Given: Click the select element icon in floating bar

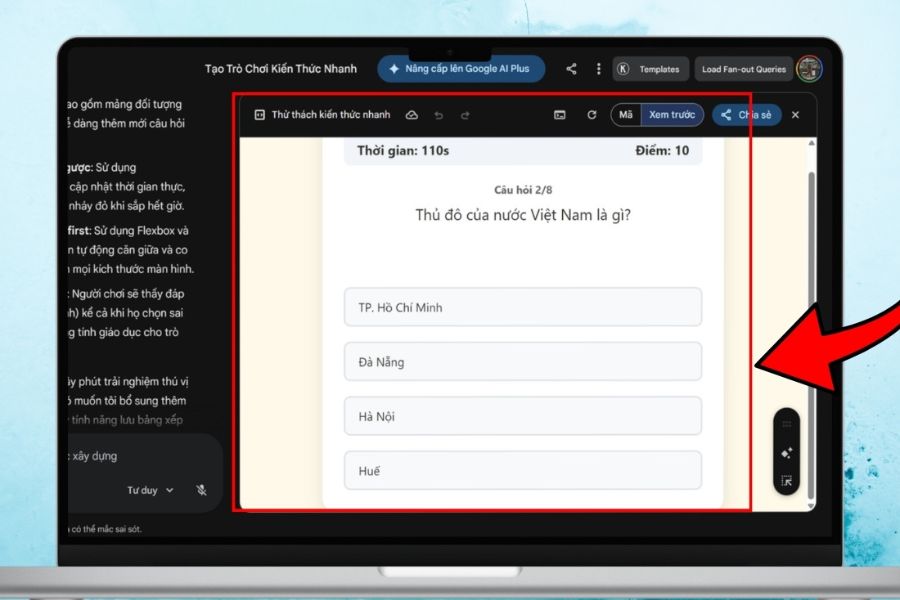Looking at the screenshot, I should (x=786, y=480).
